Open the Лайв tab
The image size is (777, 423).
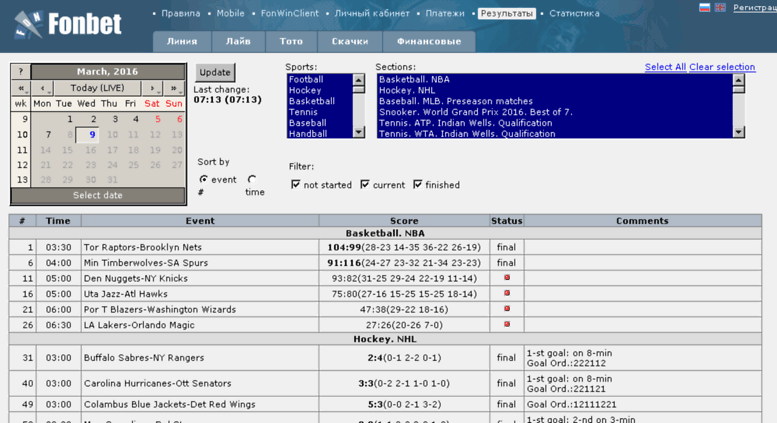pyautogui.click(x=238, y=42)
